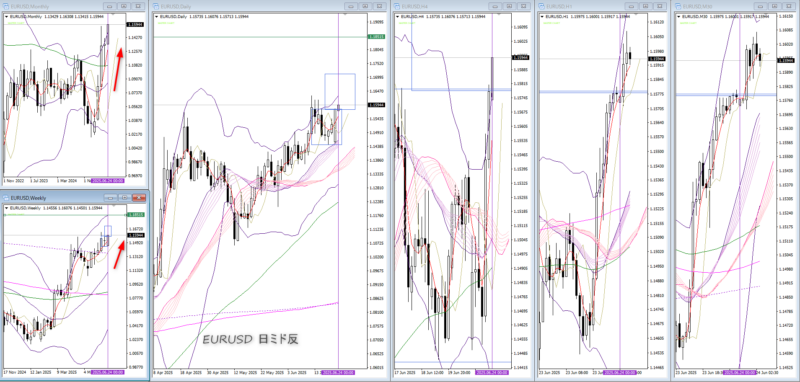800x382 pixels.
Task: Minimize the EURUSD,Daily chart window
Action: point(351,6)
